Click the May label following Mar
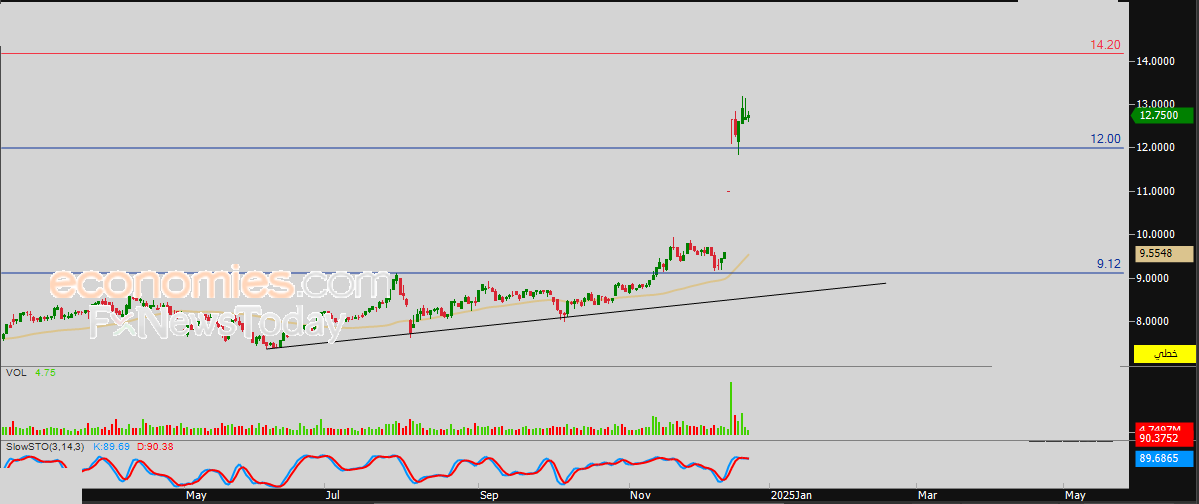Viewport: 1199px width, 504px height. coord(1075,496)
